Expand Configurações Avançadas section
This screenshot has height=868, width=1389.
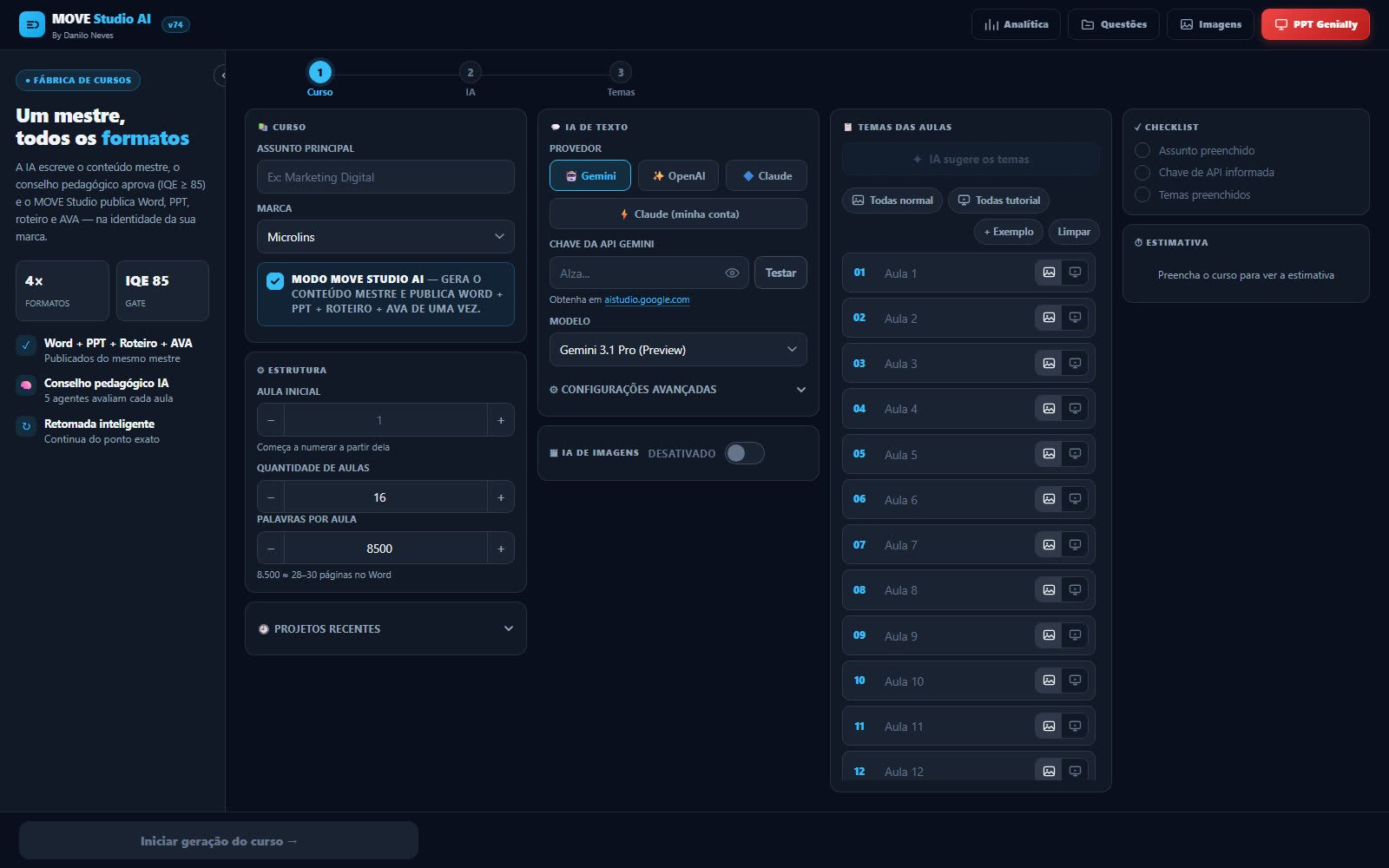point(678,390)
